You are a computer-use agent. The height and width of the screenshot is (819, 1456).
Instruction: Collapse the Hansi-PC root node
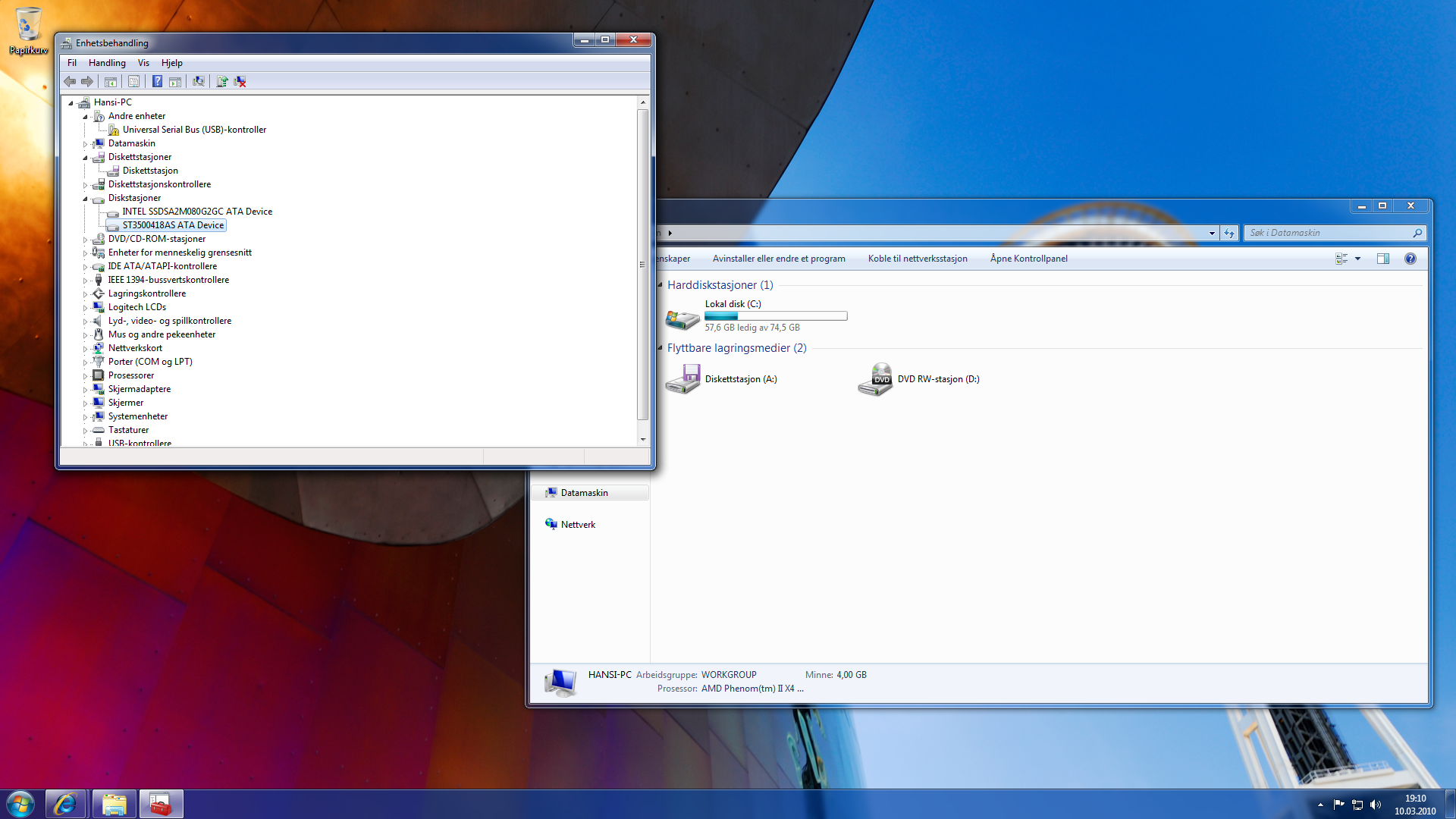click(x=71, y=102)
